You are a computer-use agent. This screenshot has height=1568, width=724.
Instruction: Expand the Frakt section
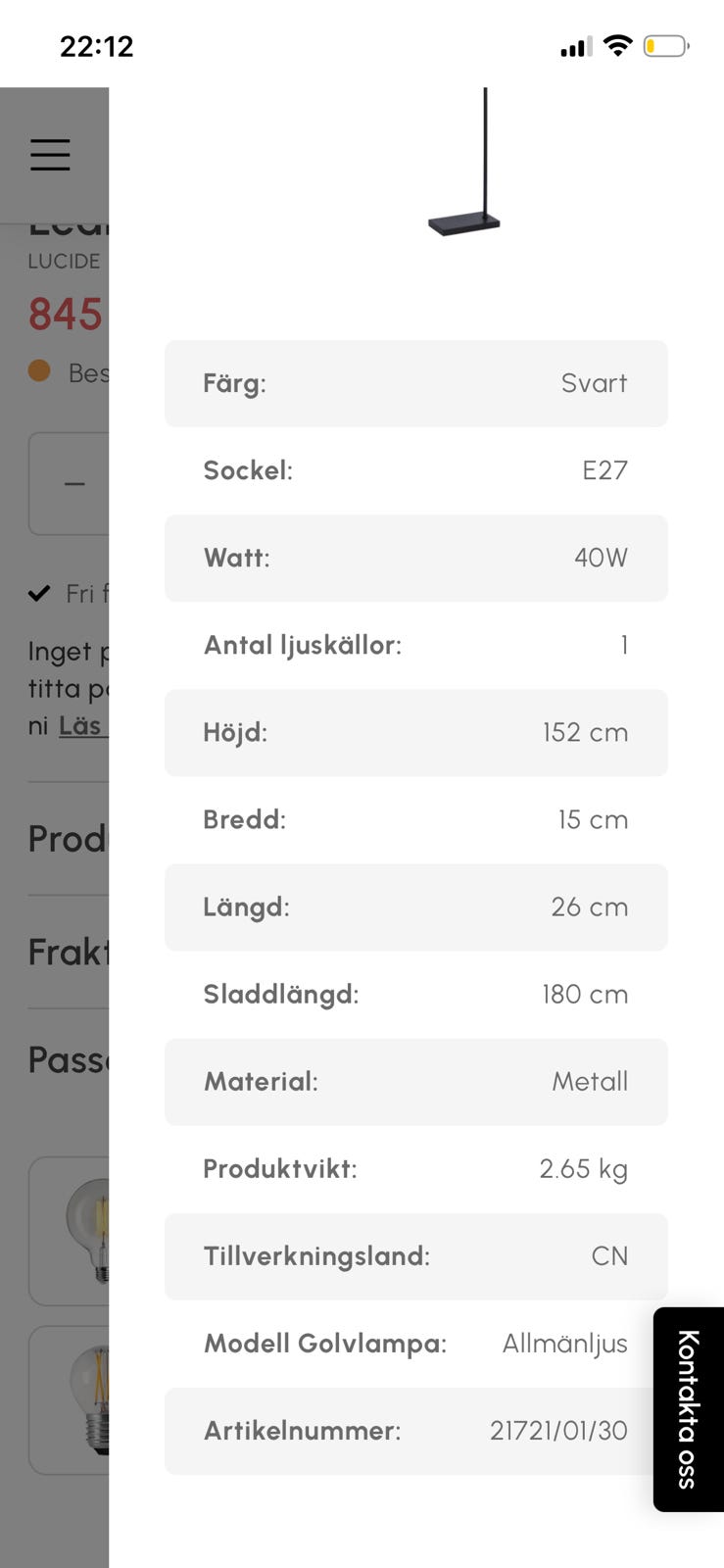(x=67, y=952)
